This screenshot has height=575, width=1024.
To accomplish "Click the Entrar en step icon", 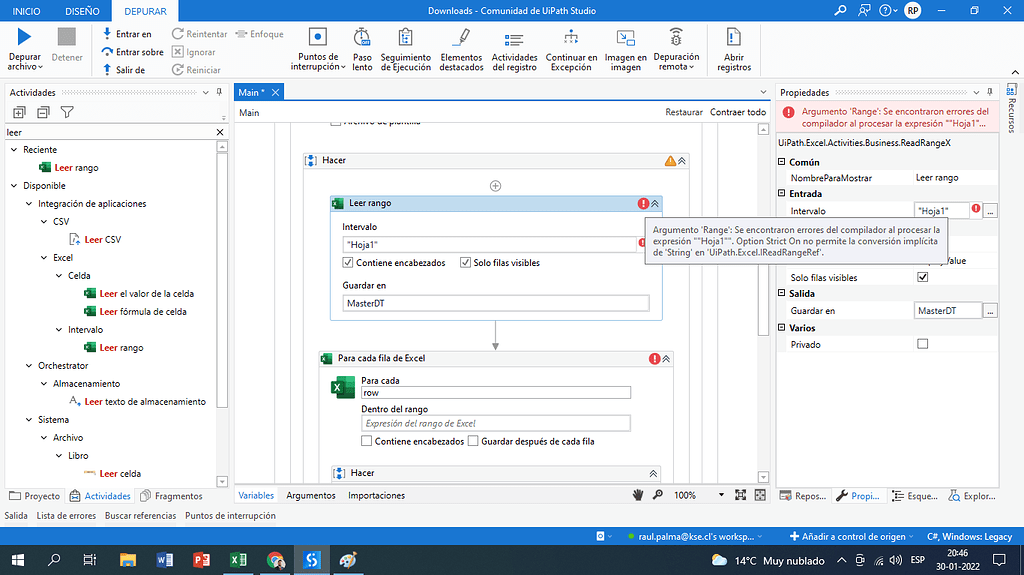I will click(x=107, y=33).
